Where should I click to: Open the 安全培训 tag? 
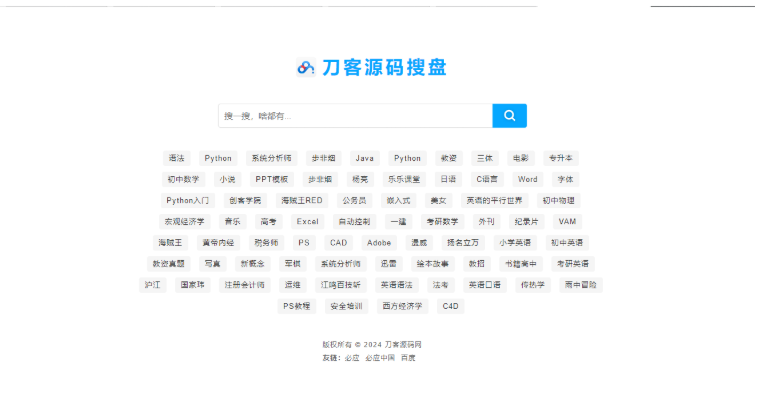[x=346, y=306]
